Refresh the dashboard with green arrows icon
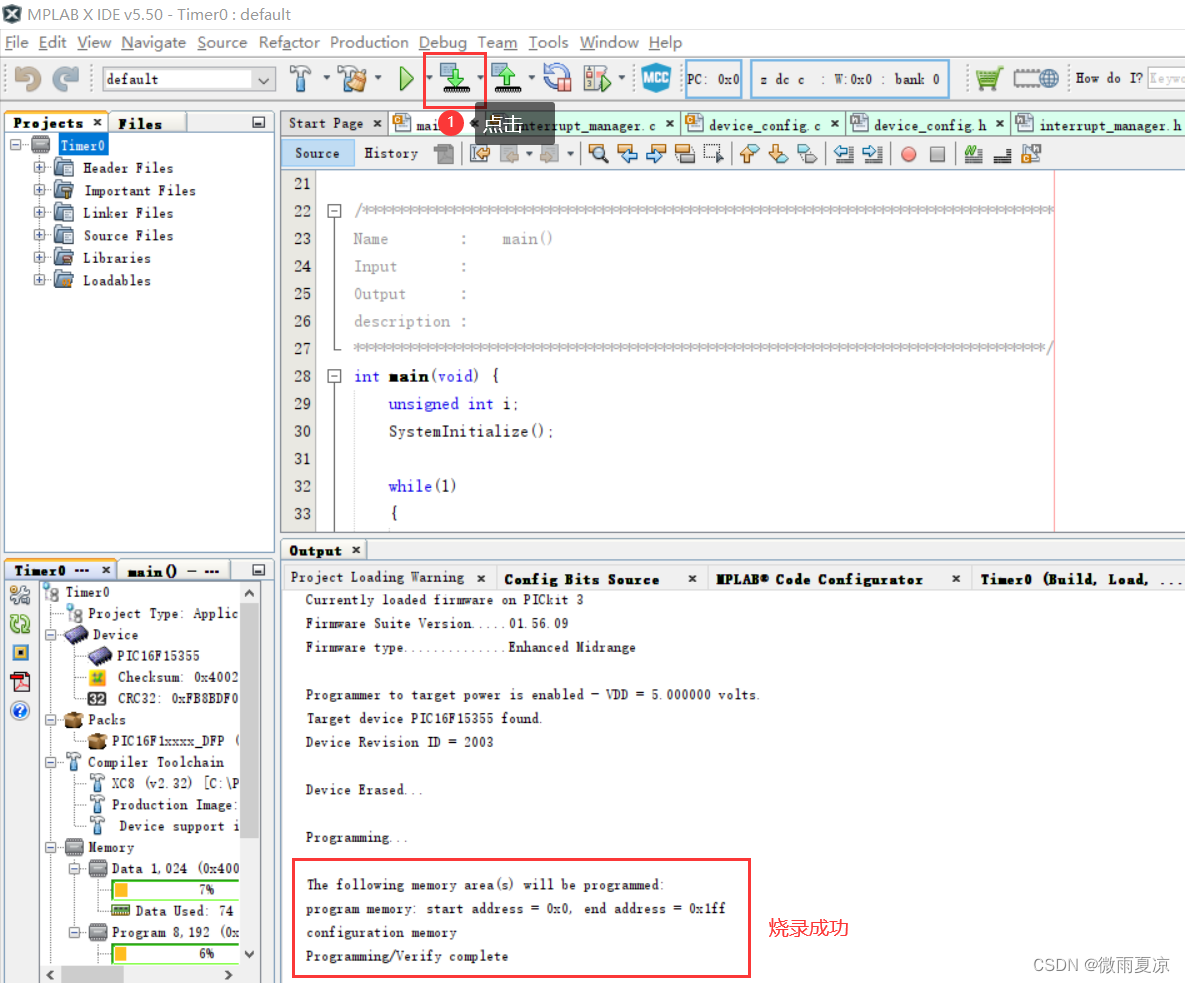The height and width of the screenshot is (983, 1185). pyautogui.click(x=20, y=623)
